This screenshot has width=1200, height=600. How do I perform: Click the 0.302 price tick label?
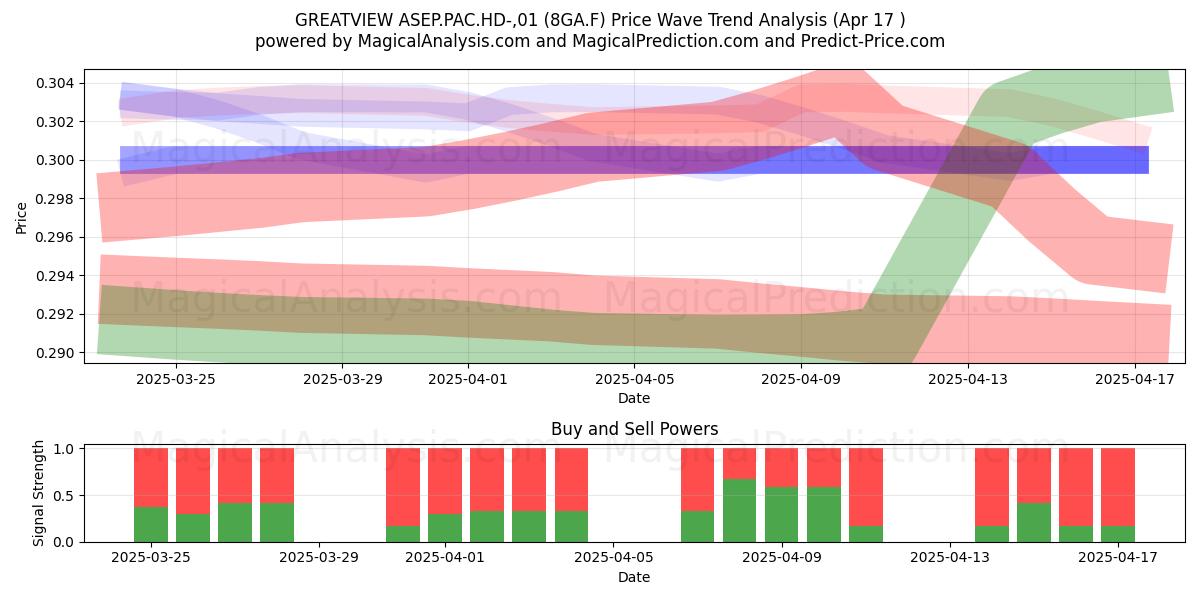[x=57, y=122]
